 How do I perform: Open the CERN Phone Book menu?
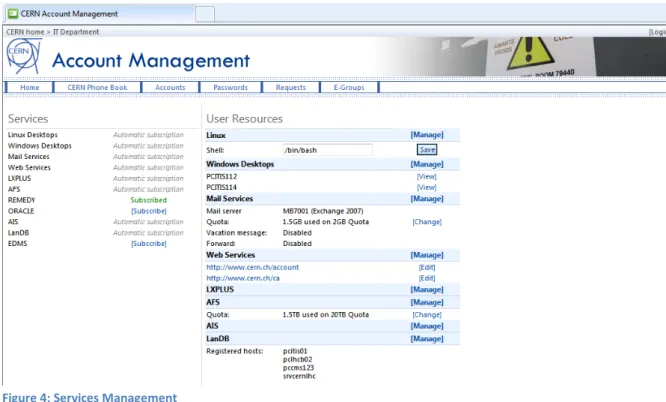[97, 87]
